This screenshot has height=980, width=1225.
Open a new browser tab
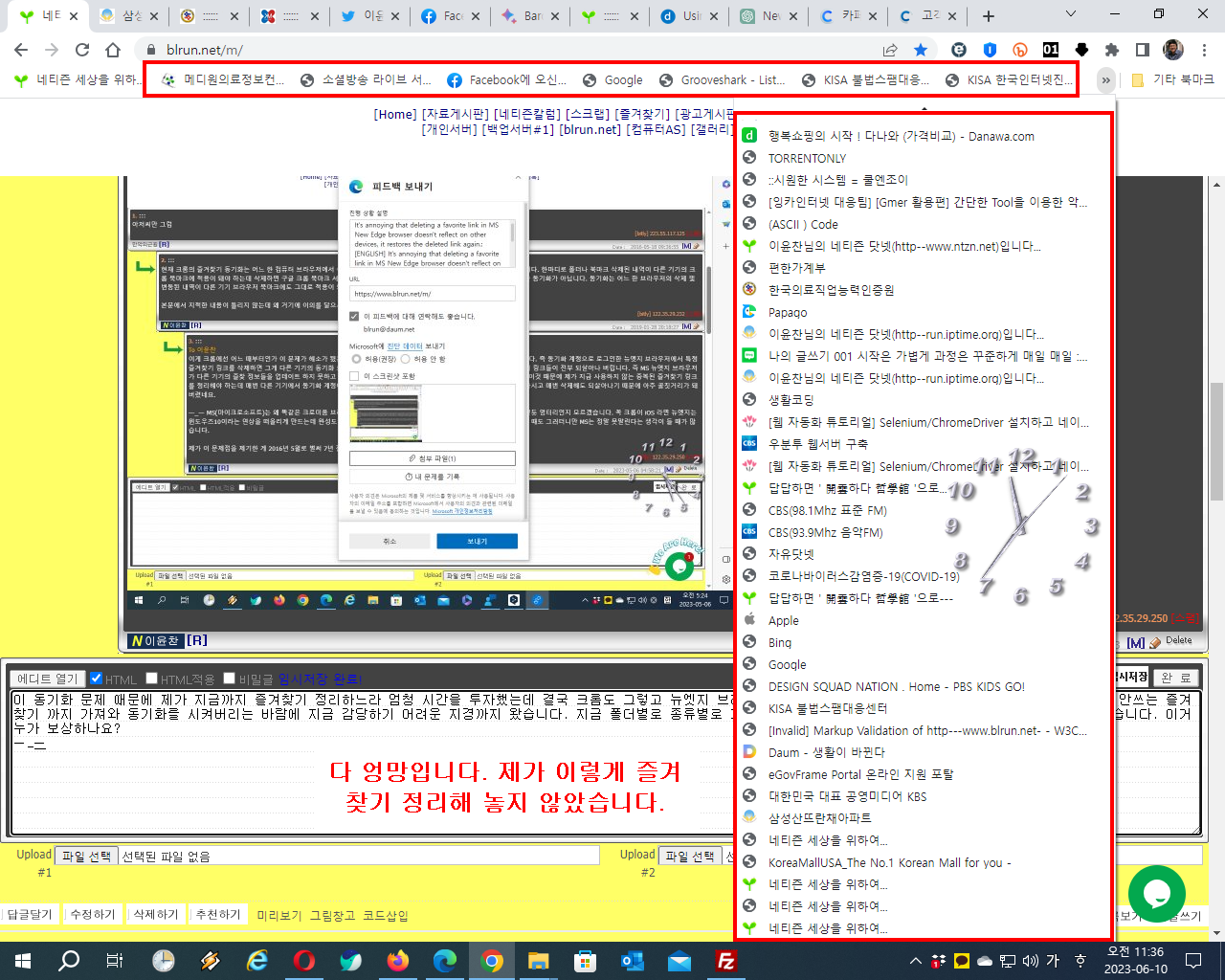(x=989, y=16)
